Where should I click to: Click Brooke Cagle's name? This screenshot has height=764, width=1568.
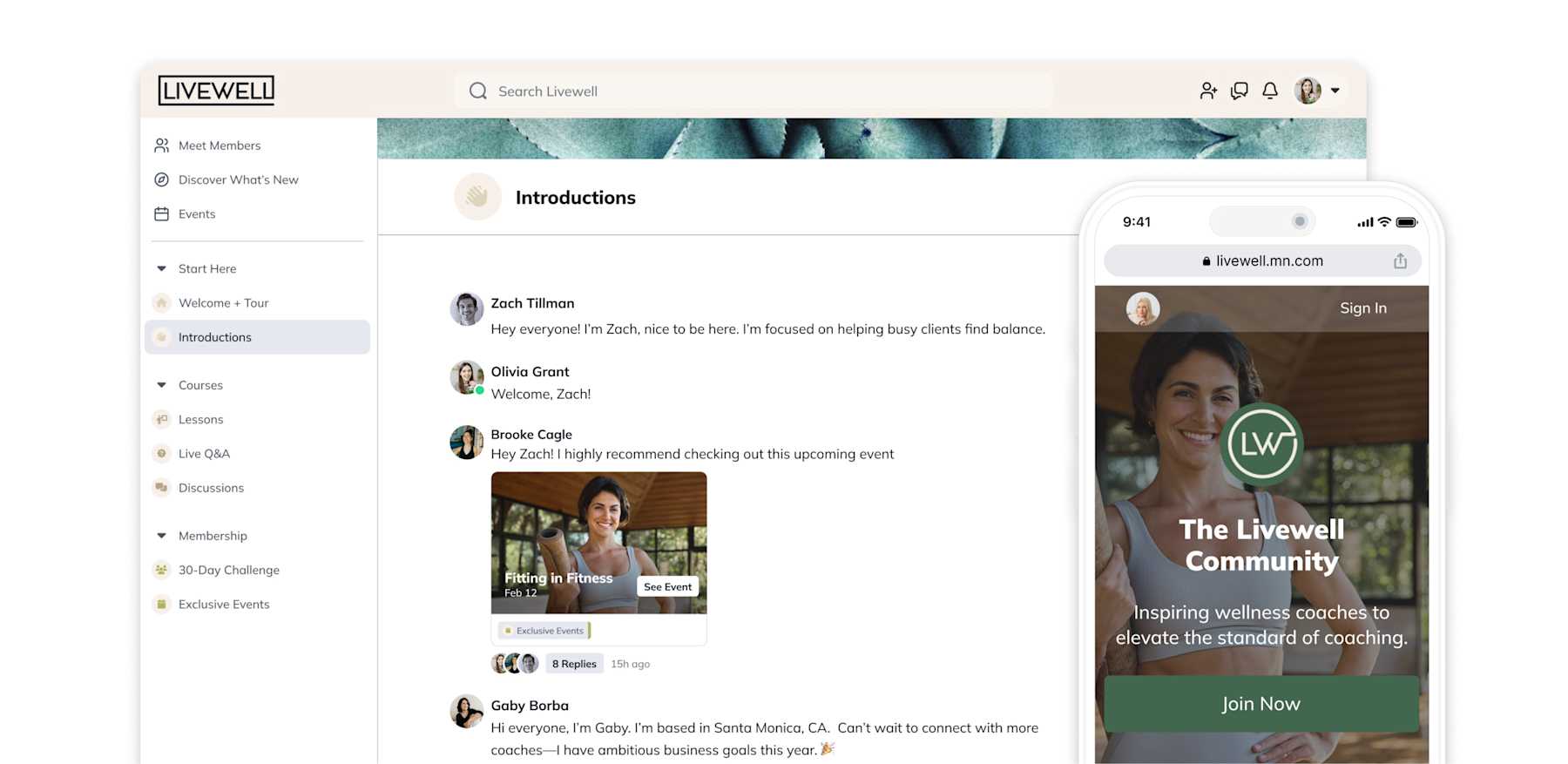tap(531, 434)
